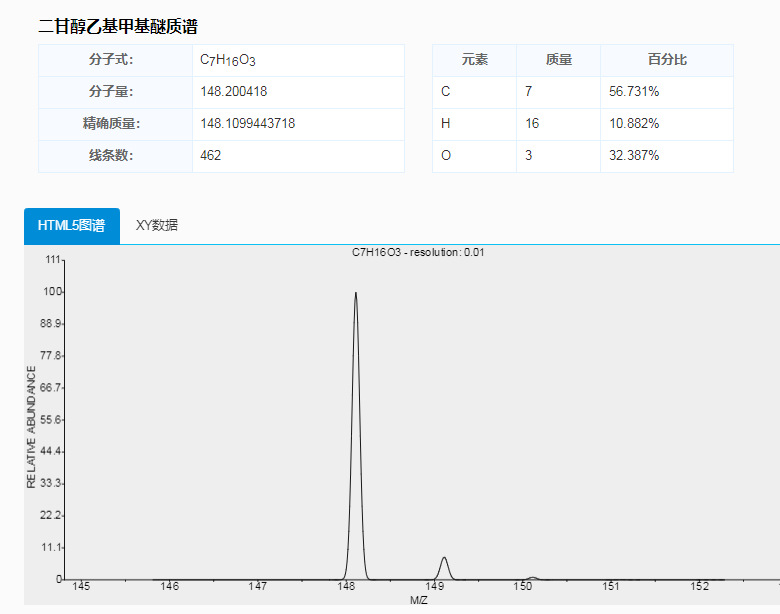Select the hydrogen percentage 10.882%
The image size is (780, 614).
click(634, 124)
